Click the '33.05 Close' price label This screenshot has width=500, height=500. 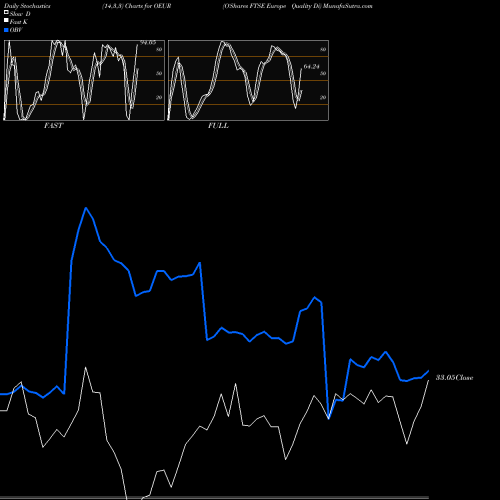point(454,378)
